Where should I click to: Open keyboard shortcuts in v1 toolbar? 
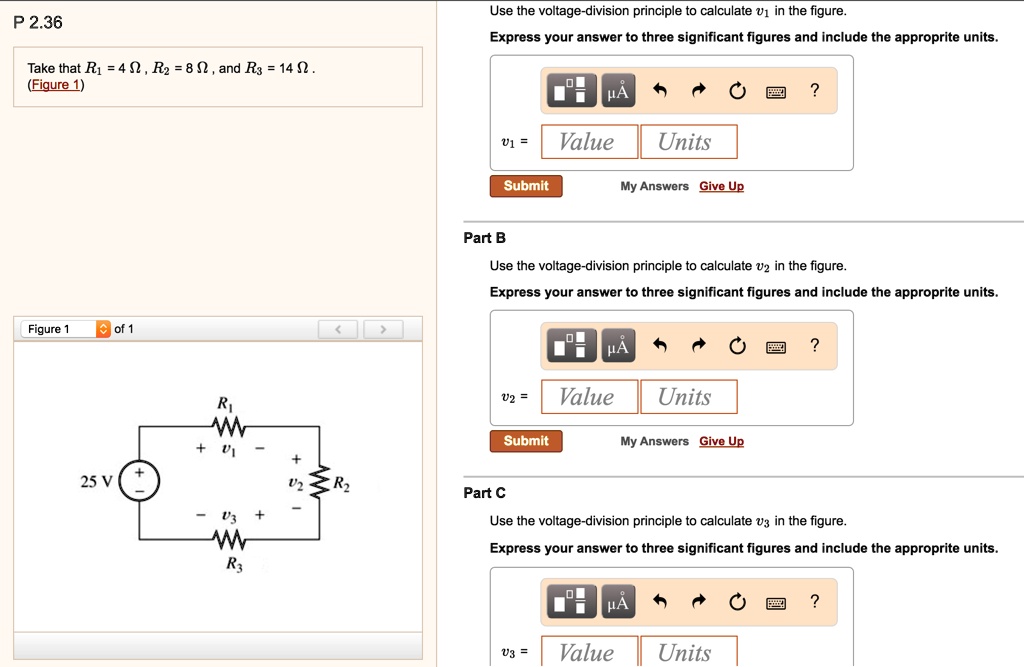[776, 92]
